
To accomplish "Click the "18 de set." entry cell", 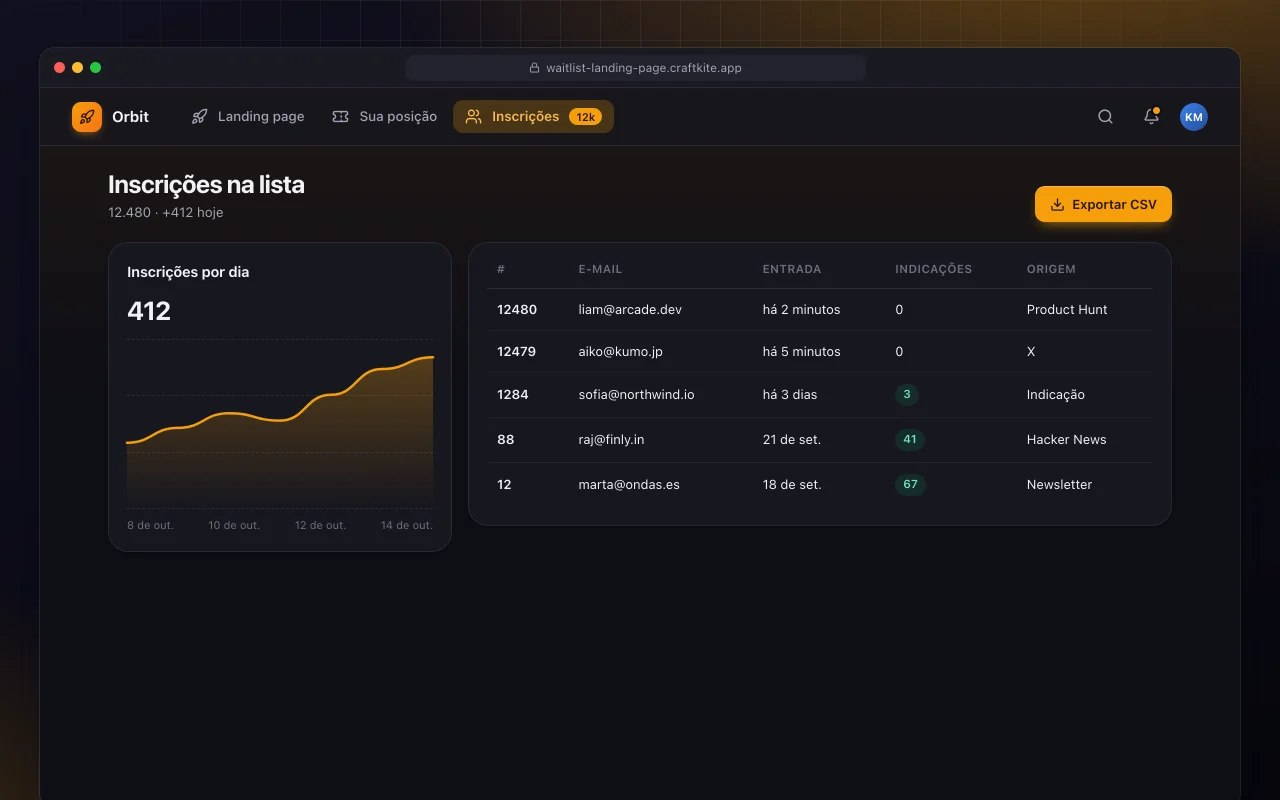I will pyautogui.click(x=792, y=484).
